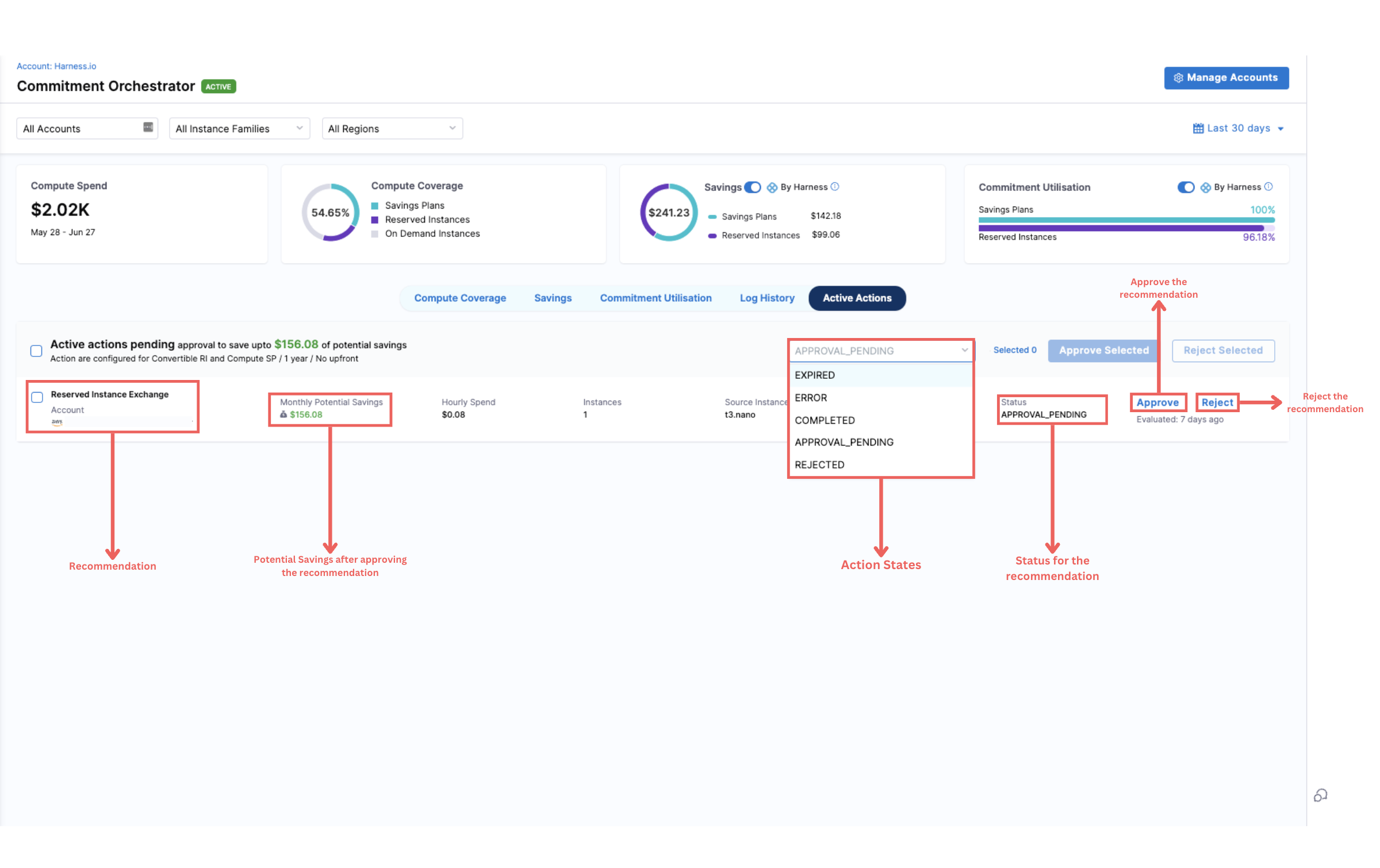
Task: Open the Compute Coverage tab
Action: pos(460,298)
